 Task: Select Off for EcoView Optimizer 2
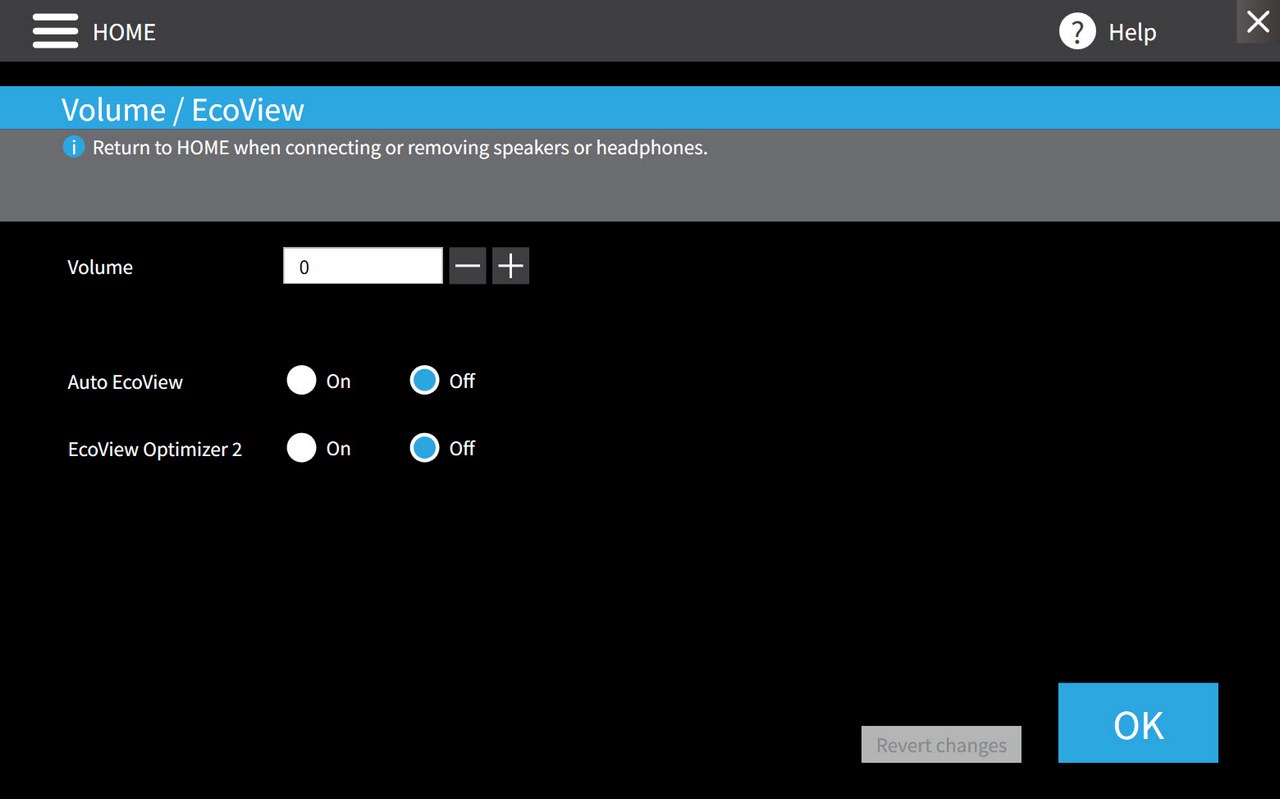(x=425, y=448)
